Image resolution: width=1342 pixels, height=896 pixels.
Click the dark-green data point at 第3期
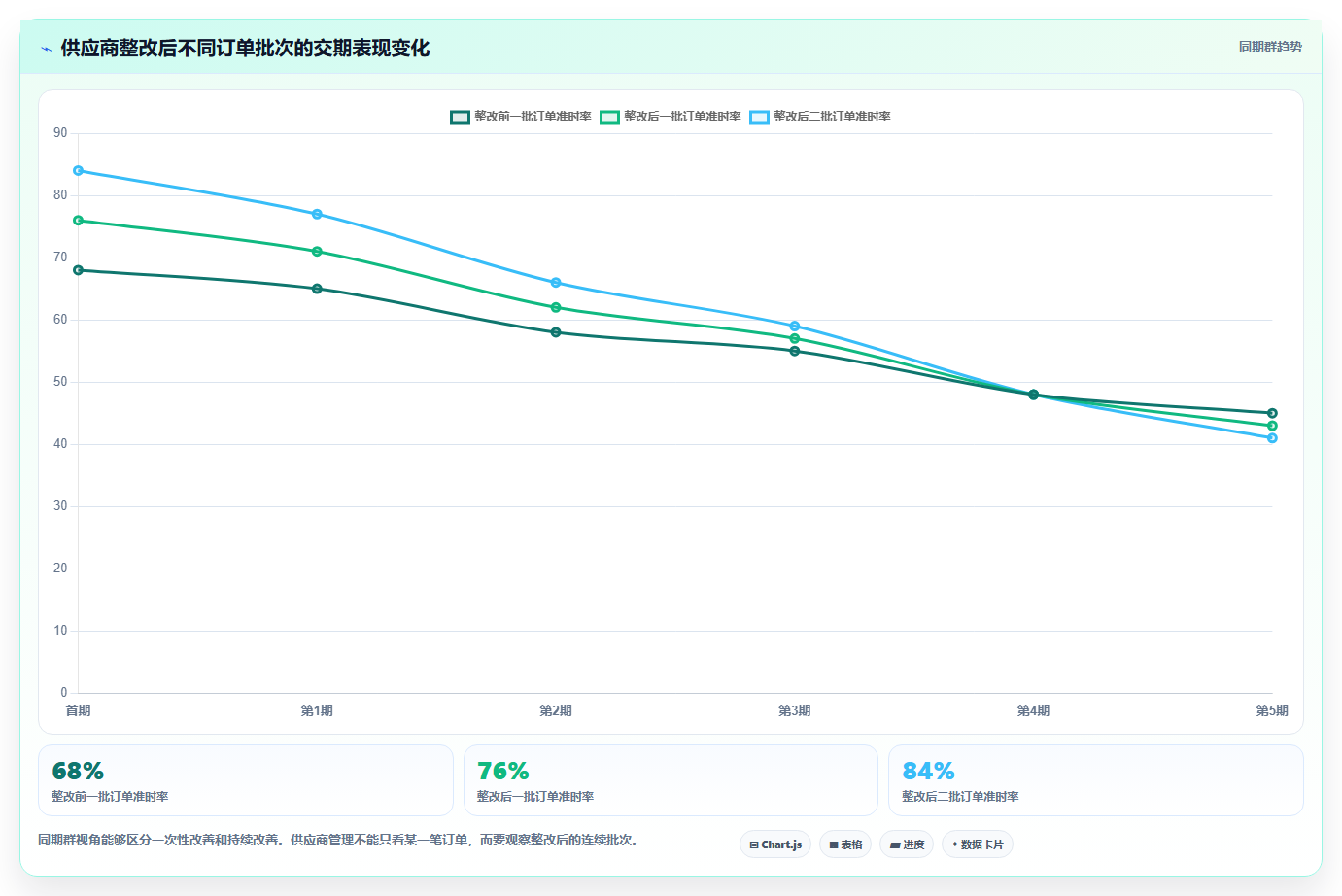point(795,351)
